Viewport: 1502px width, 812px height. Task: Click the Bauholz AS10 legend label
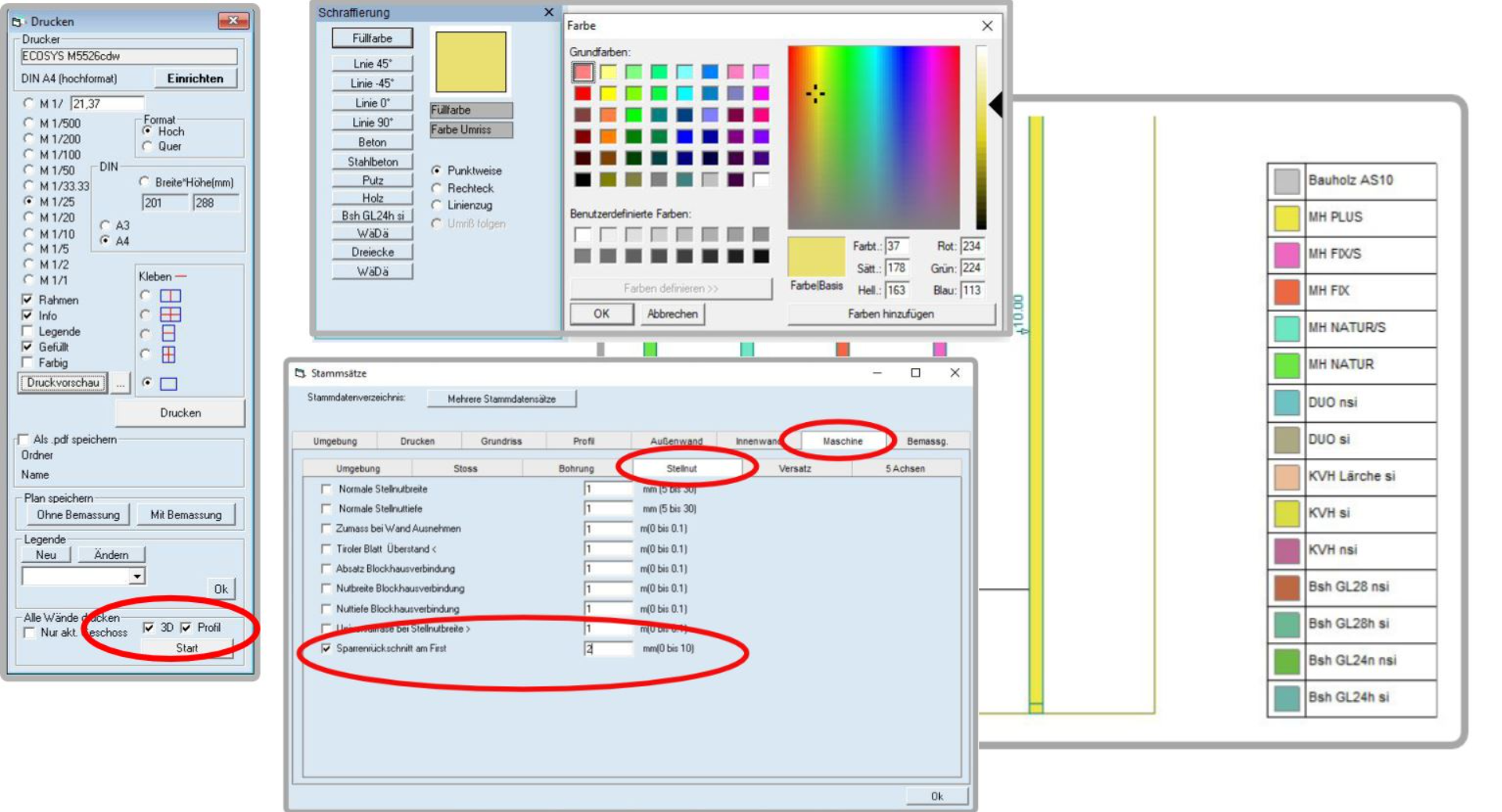[x=1350, y=180]
